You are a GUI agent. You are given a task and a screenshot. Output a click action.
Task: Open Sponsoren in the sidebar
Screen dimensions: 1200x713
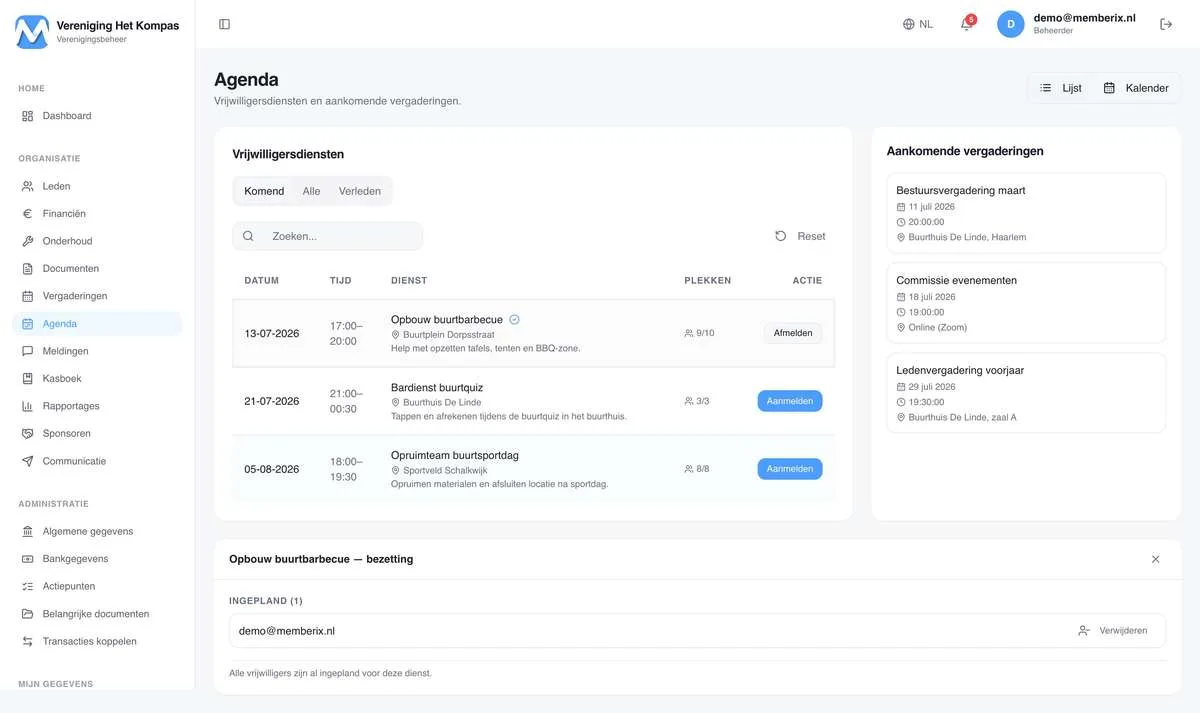(97, 434)
